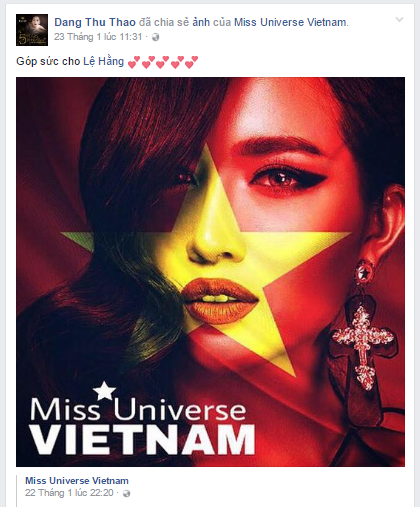The width and height of the screenshot is (420, 507).
Task: Click the star stud atop the earring
Action: coord(365,273)
